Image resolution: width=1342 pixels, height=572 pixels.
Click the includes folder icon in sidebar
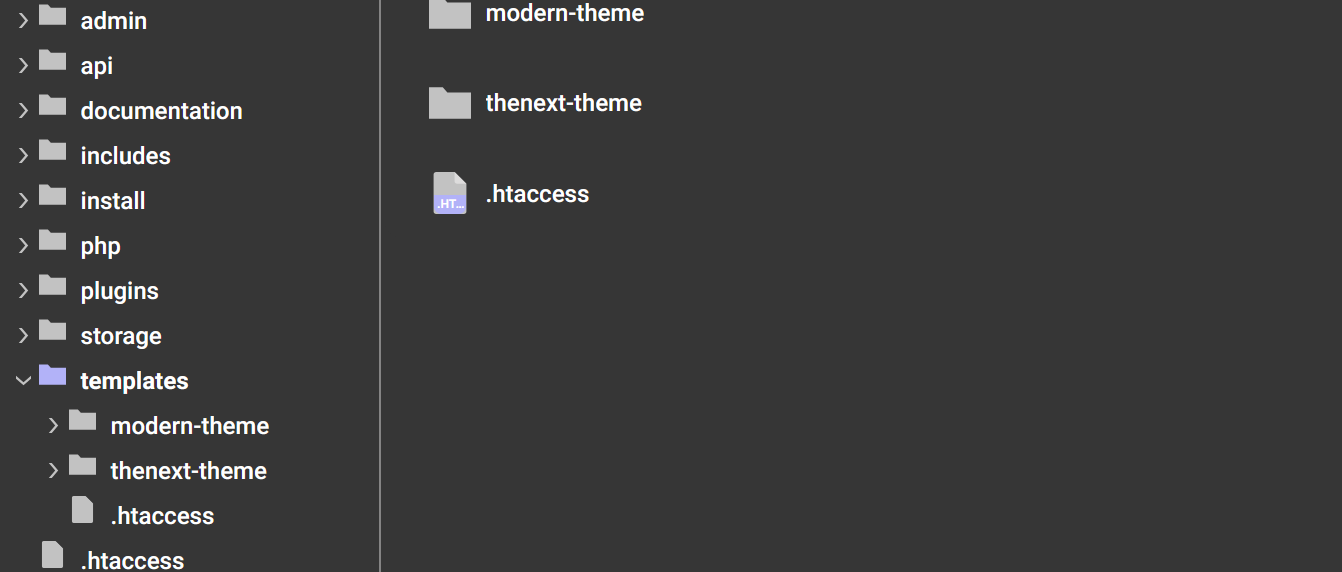point(53,153)
